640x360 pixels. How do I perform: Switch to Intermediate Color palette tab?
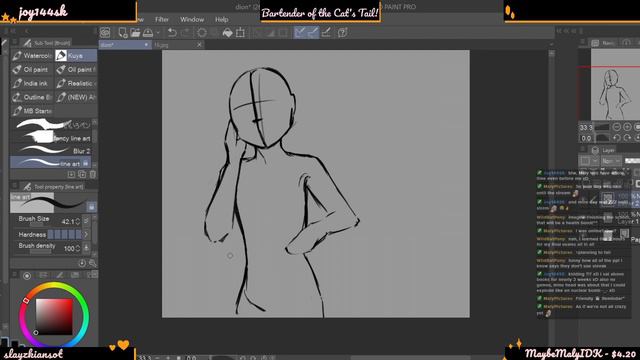60,276
